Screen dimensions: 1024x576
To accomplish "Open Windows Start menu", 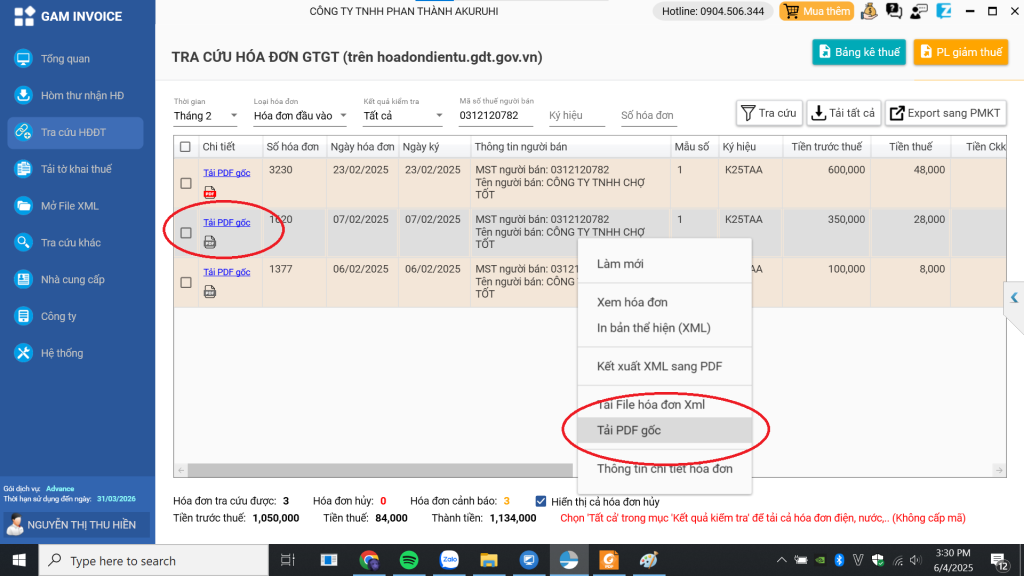I will (x=19, y=560).
